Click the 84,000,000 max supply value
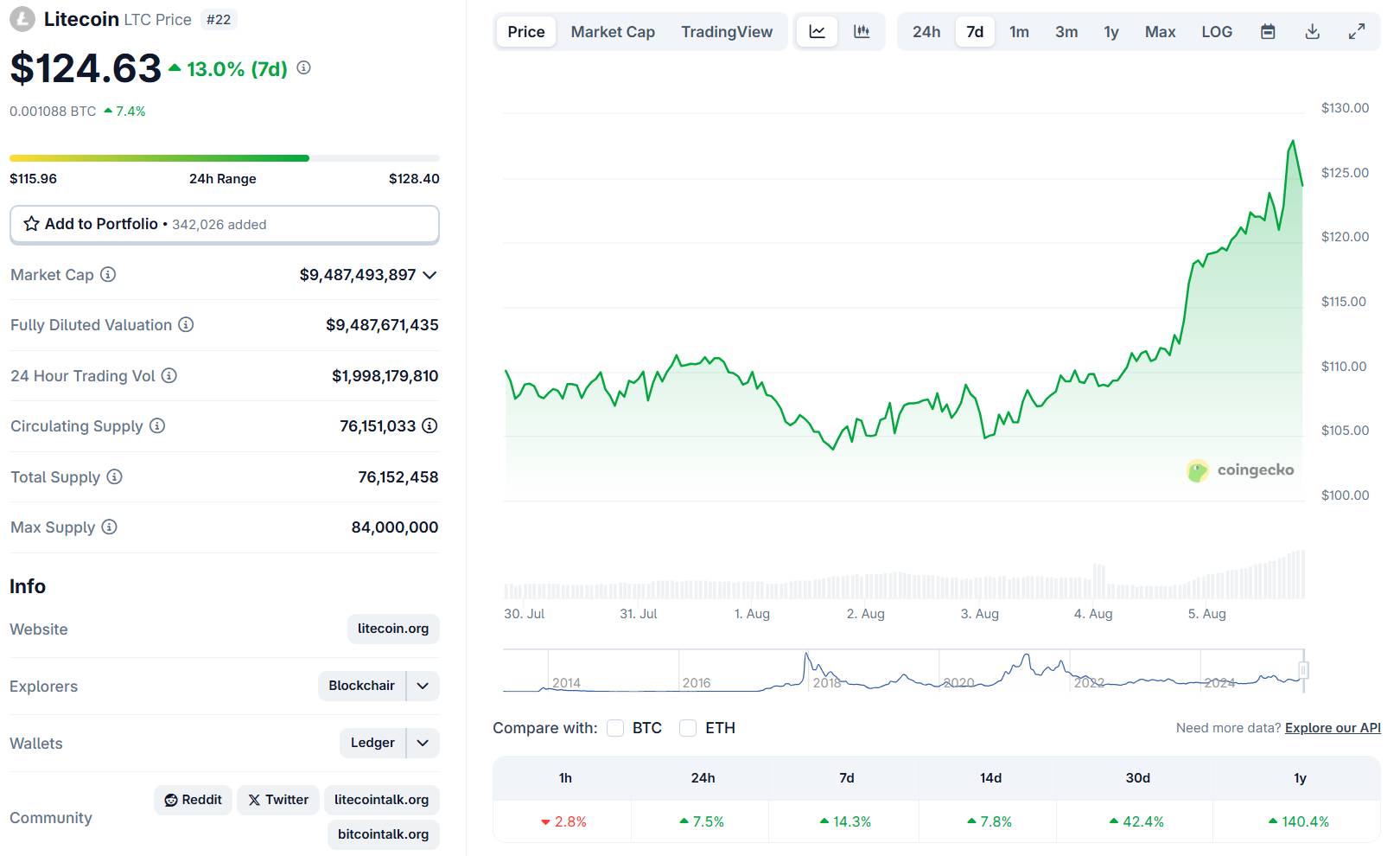The image size is (1400, 856). coord(395,527)
